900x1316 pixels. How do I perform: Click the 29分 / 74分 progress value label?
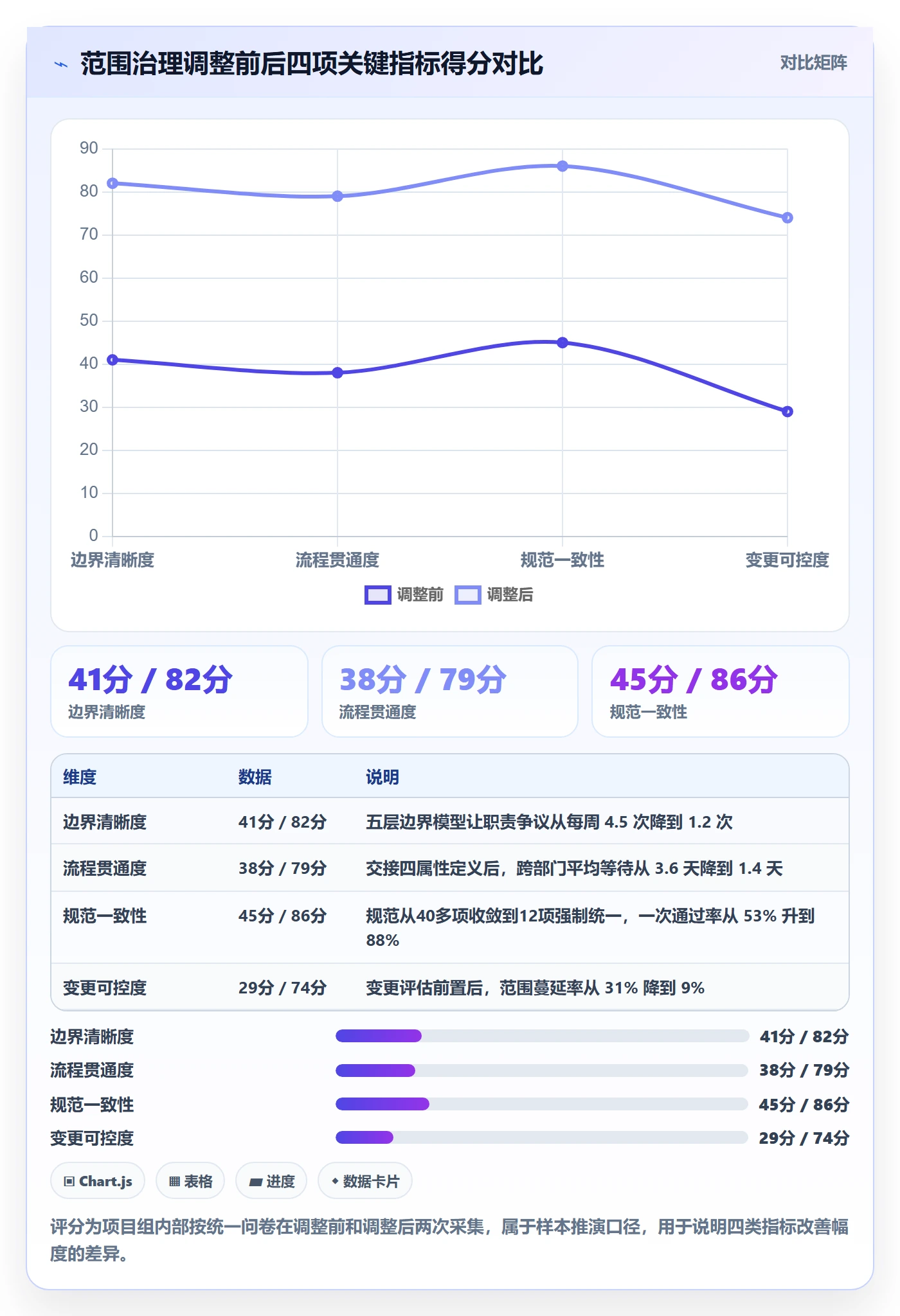click(804, 1138)
